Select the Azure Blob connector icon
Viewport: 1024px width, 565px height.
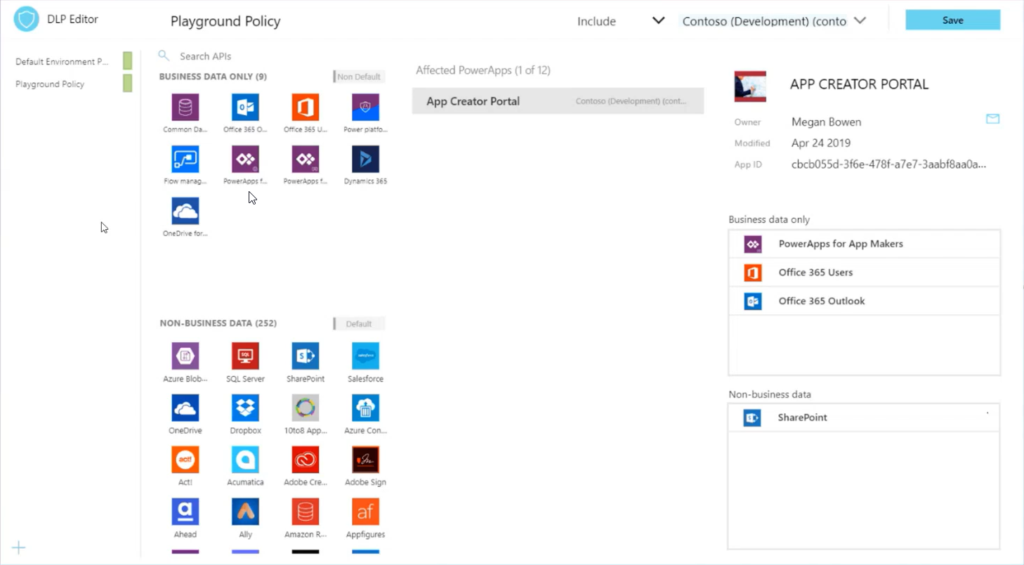(185, 356)
